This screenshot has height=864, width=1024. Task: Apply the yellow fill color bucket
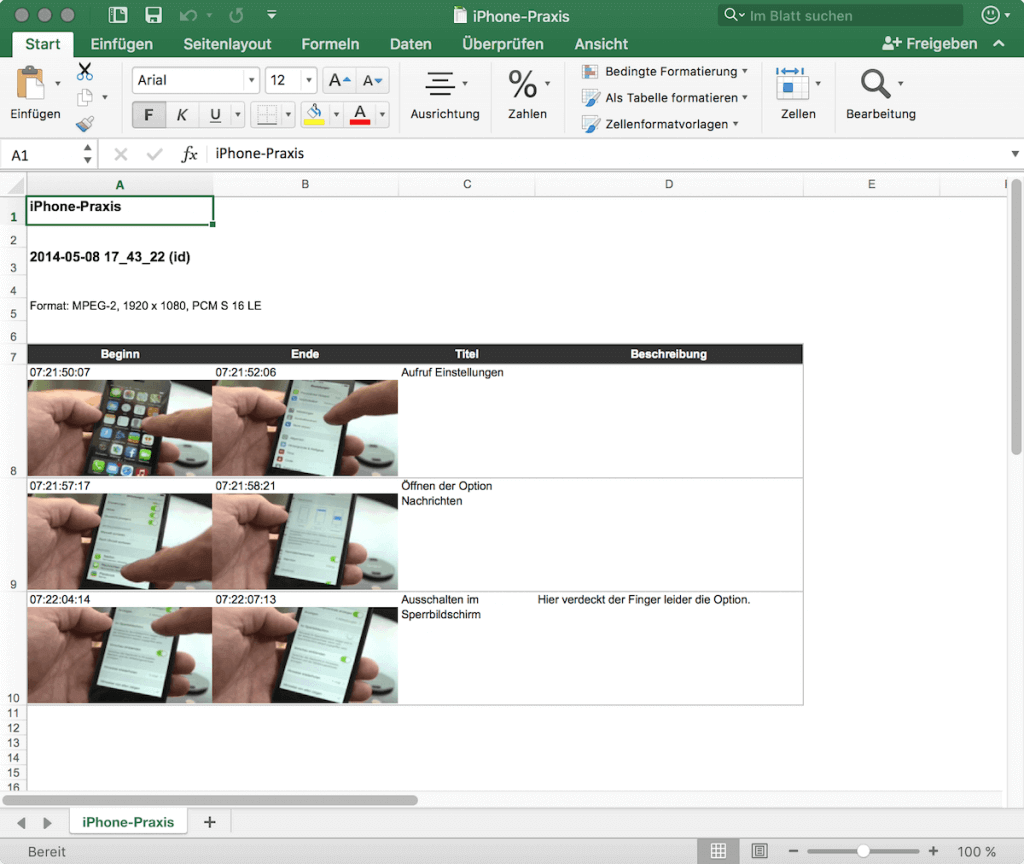(x=315, y=115)
